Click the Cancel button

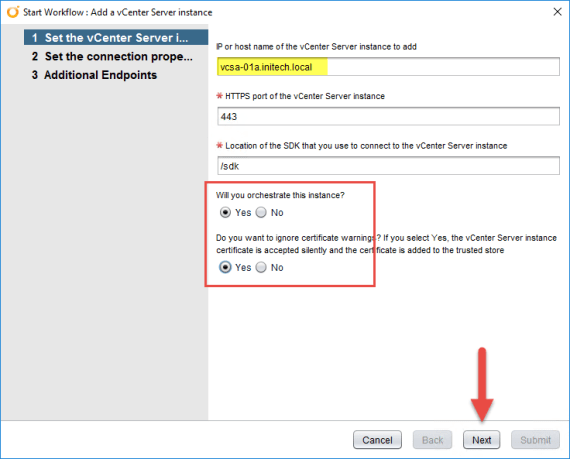[x=377, y=440]
